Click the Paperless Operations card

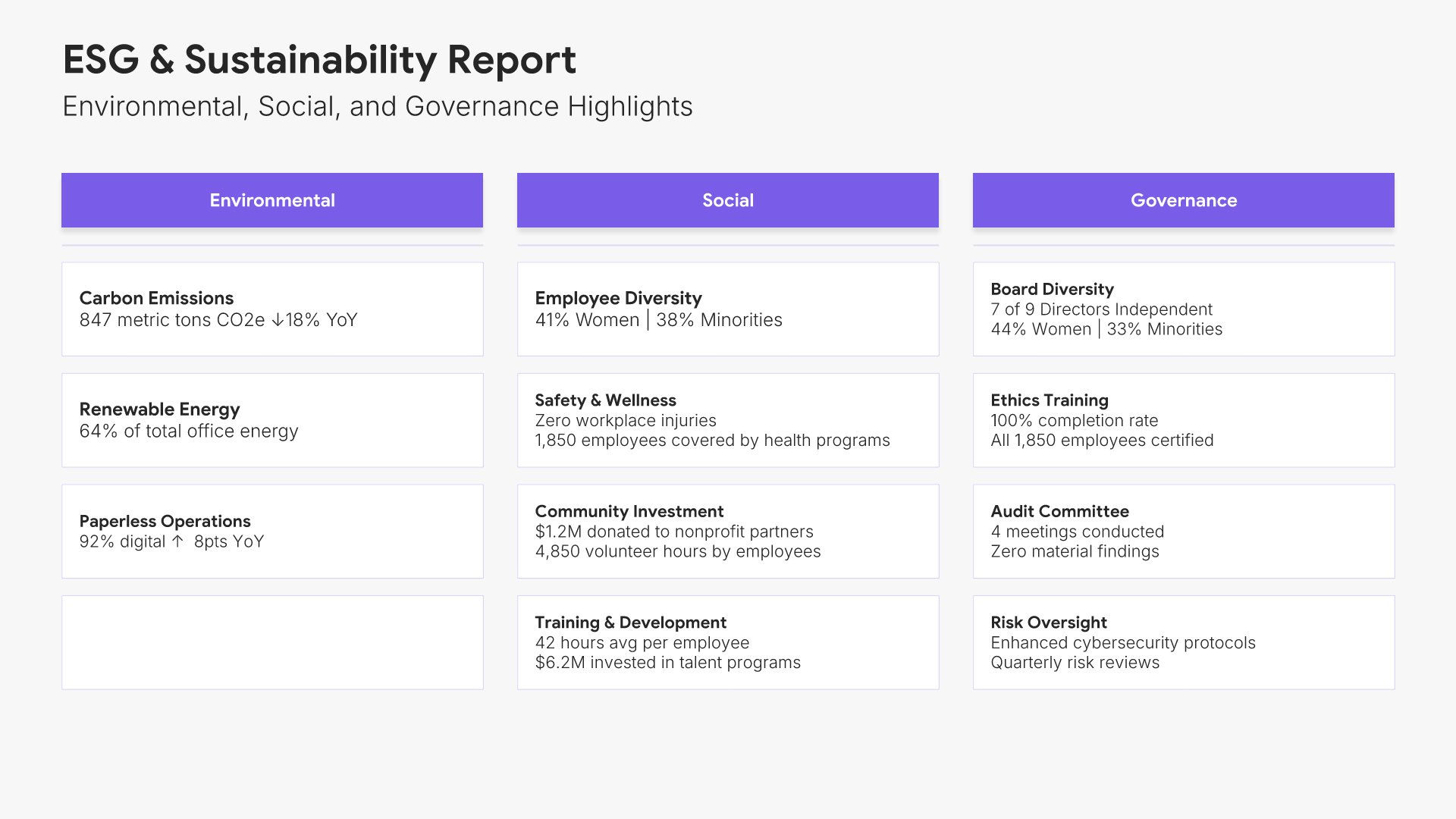tap(271, 531)
